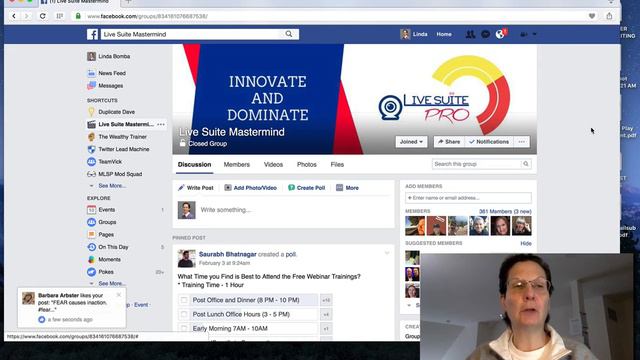This screenshot has height=360, width=640.
Task: Switch to the Photos tab
Action: click(307, 164)
